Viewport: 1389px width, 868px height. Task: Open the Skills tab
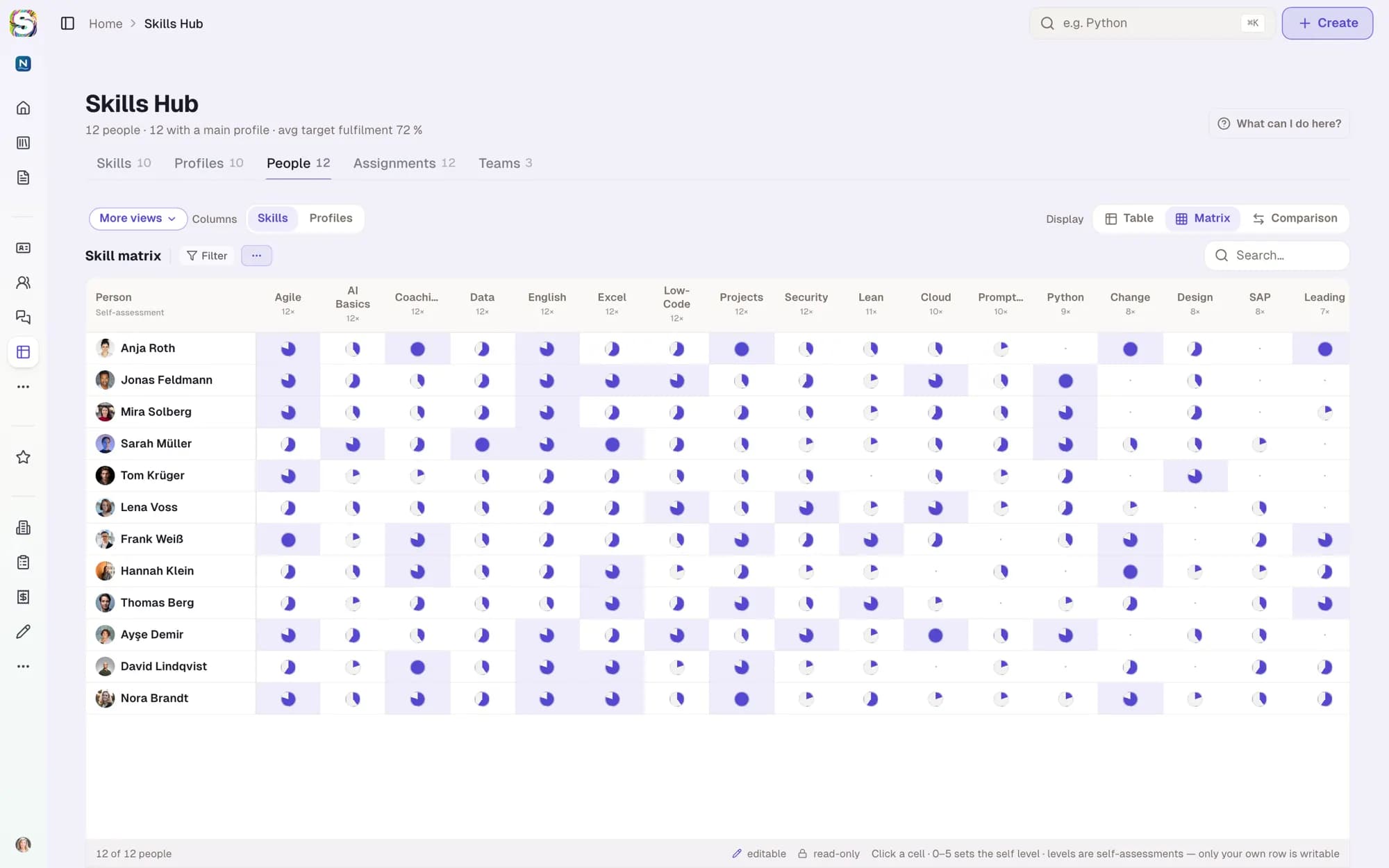124,163
